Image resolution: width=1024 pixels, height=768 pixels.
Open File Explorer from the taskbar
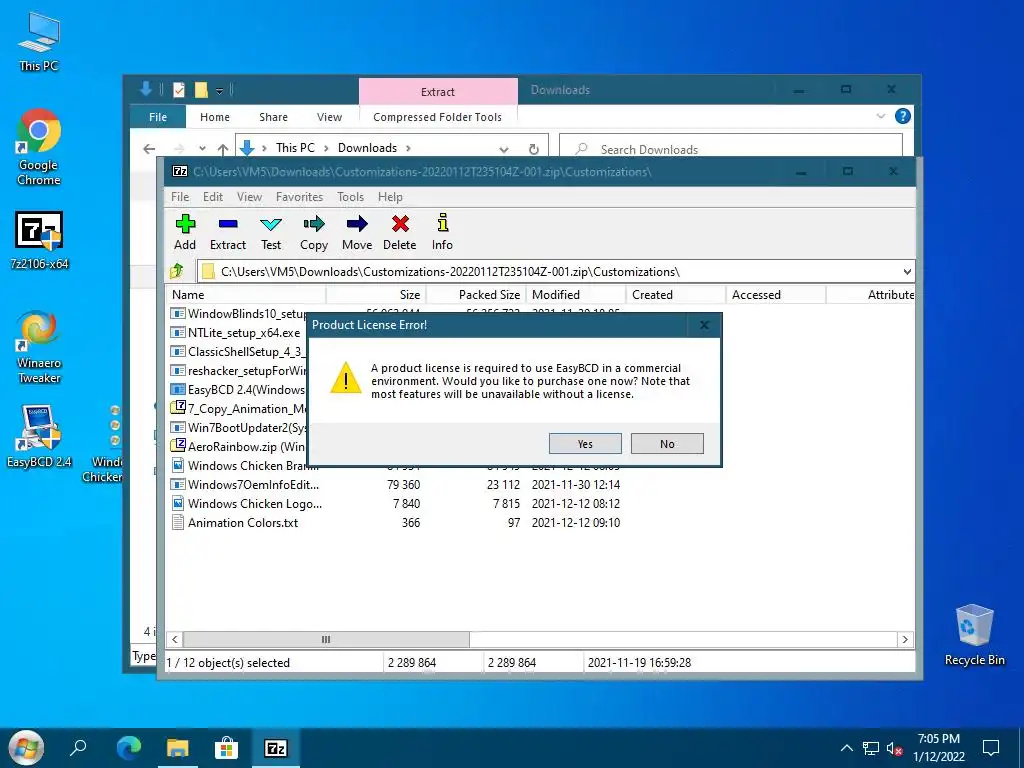pyautogui.click(x=177, y=748)
